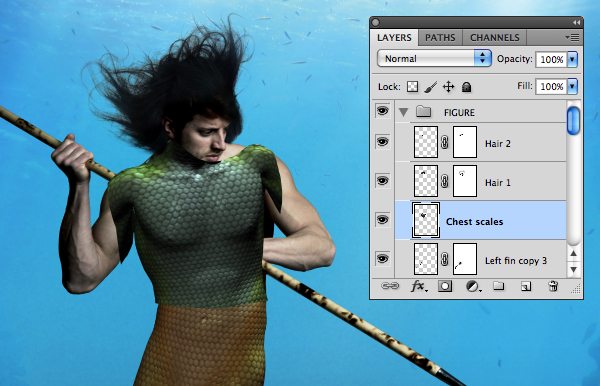Select the Hair 1 layer thumbnail

(426, 181)
